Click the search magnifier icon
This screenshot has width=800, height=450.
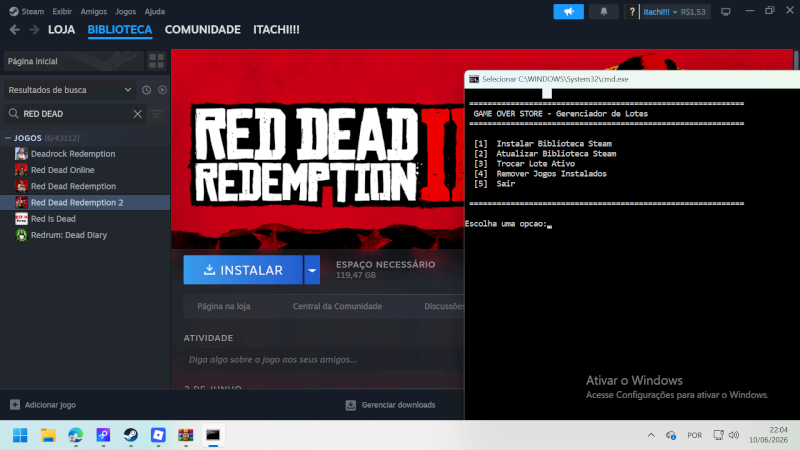(14, 113)
